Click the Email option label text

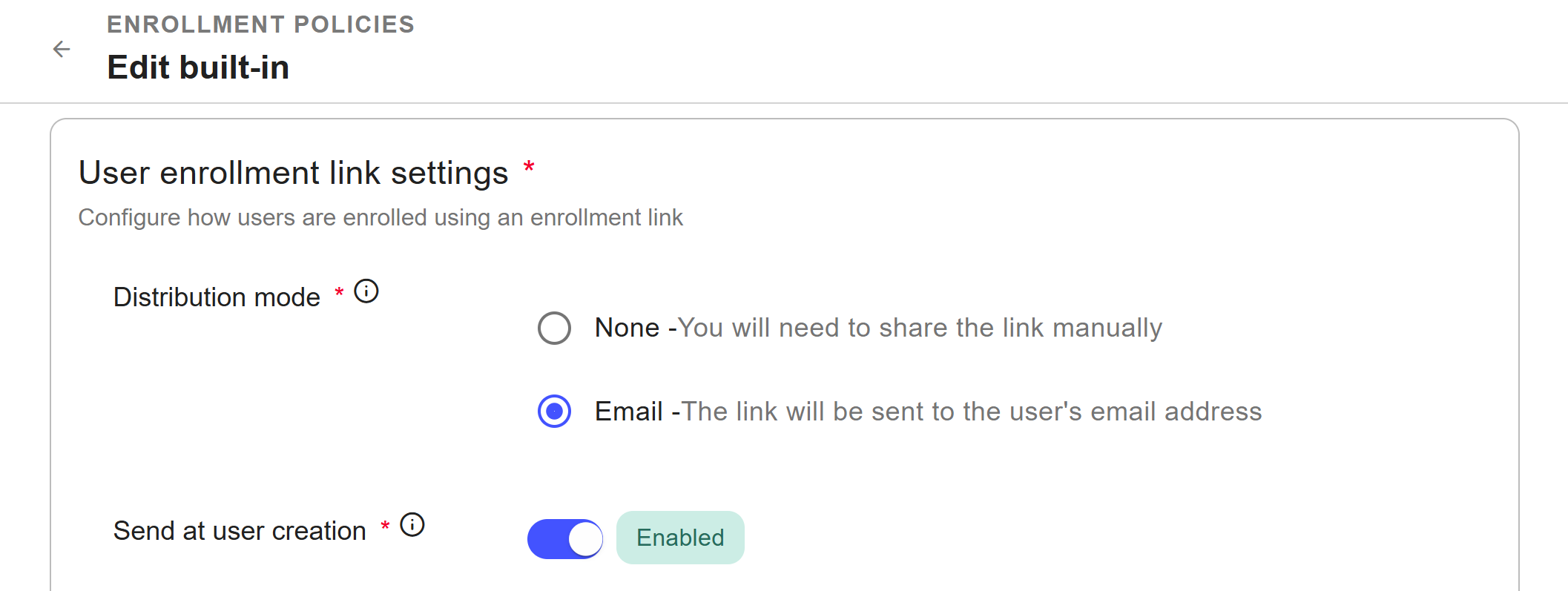click(628, 412)
